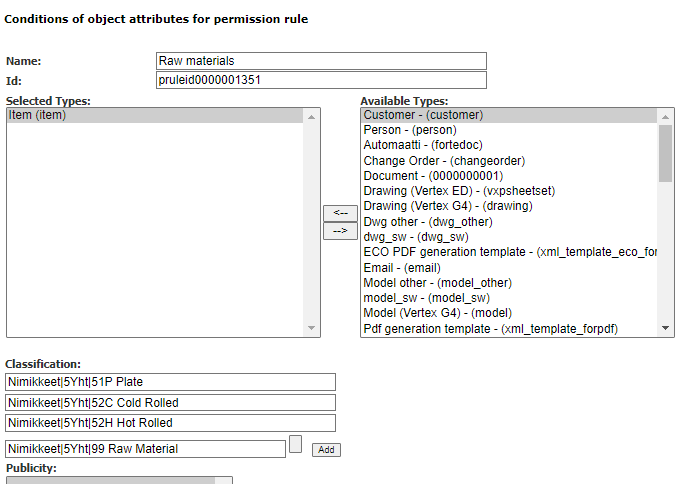The height and width of the screenshot is (484, 680).
Task: Edit the 51P Plate classification field
Action: pyautogui.click(x=170, y=382)
